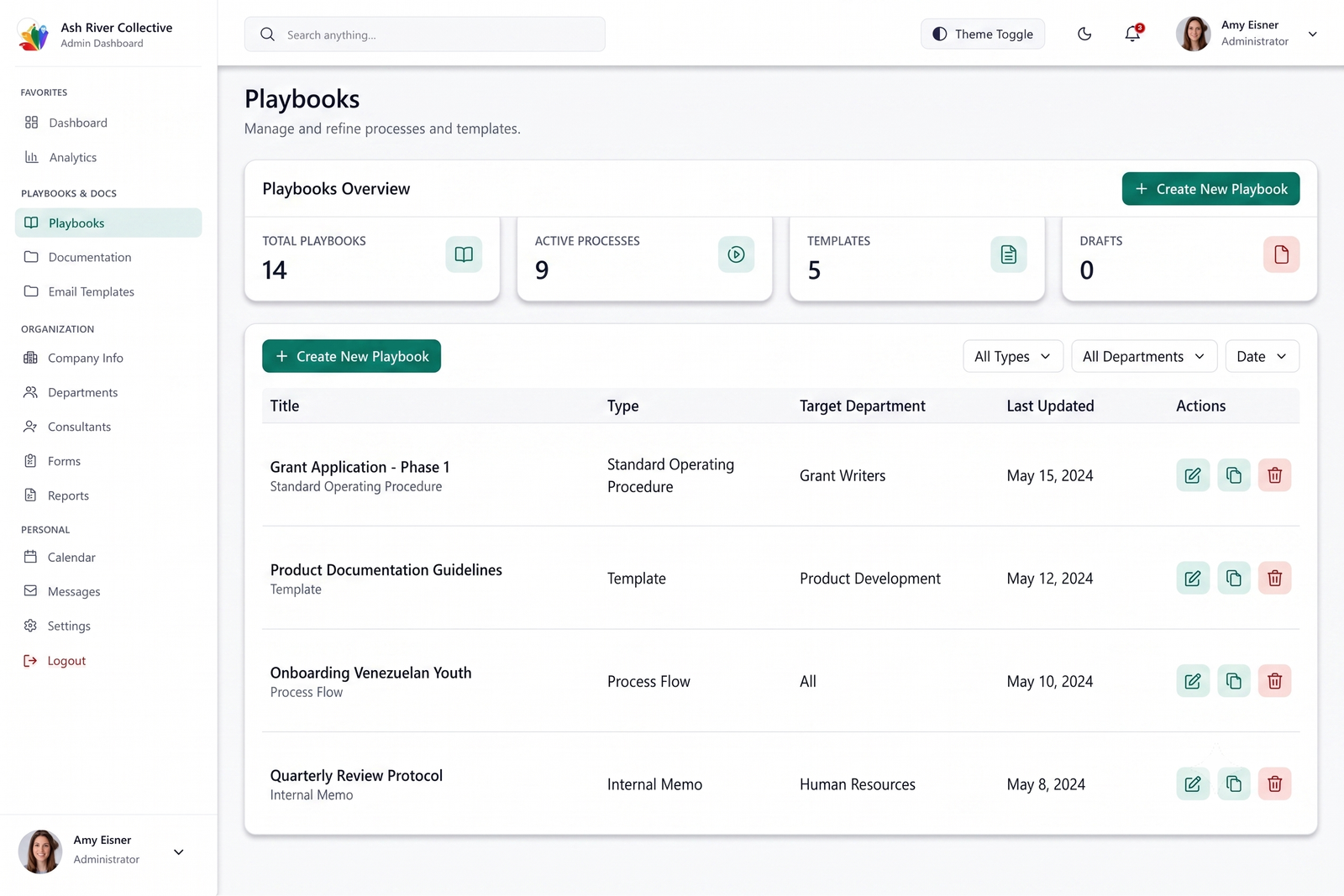Viewport: 1344px width, 896px height.
Task: Delete Onboarding Venezuelan Youth playbook
Action: click(1274, 681)
